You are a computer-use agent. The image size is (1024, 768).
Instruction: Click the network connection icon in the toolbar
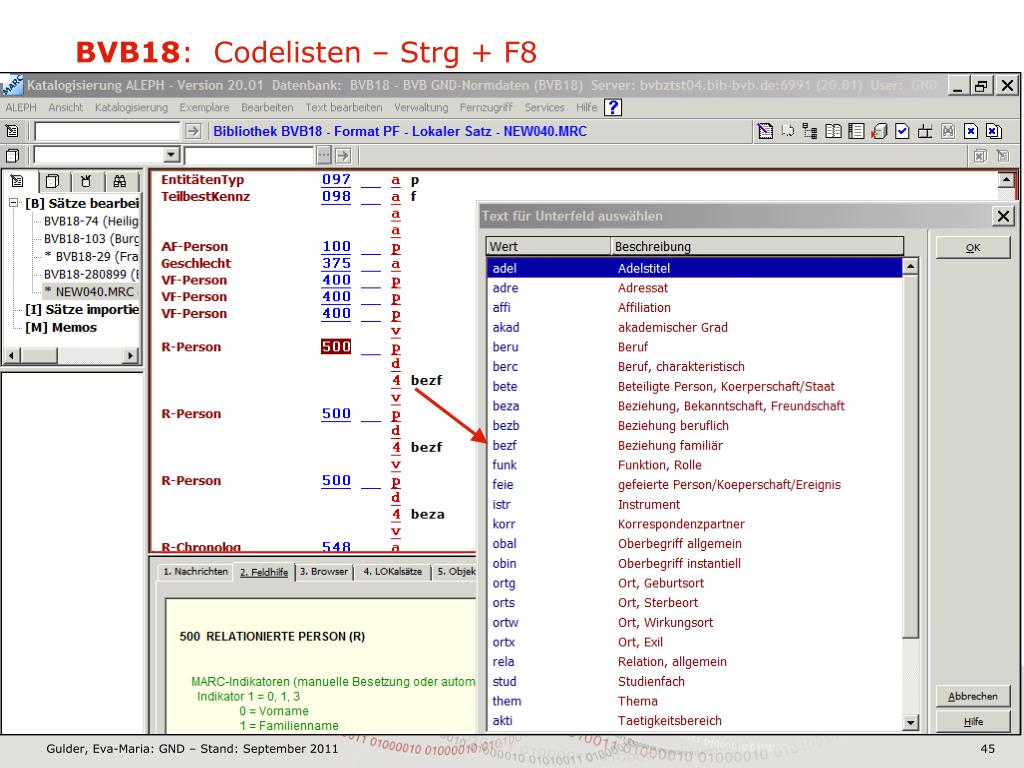click(x=925, y=131)
